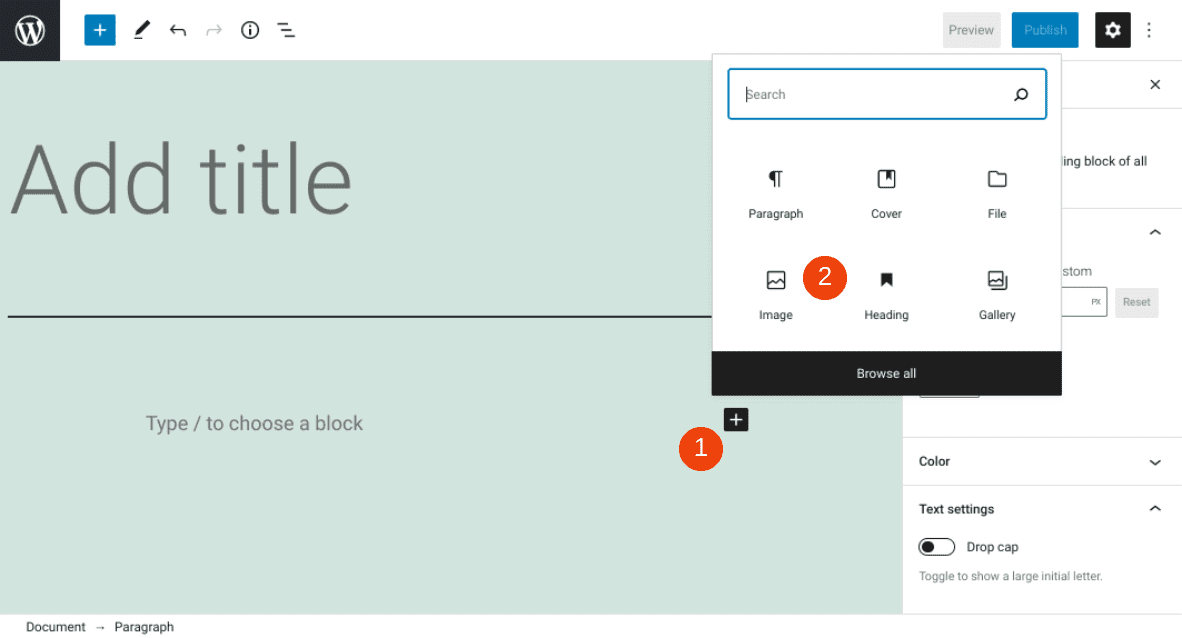
Task: Open the options menu via three dots
Action: (1149, 30)
